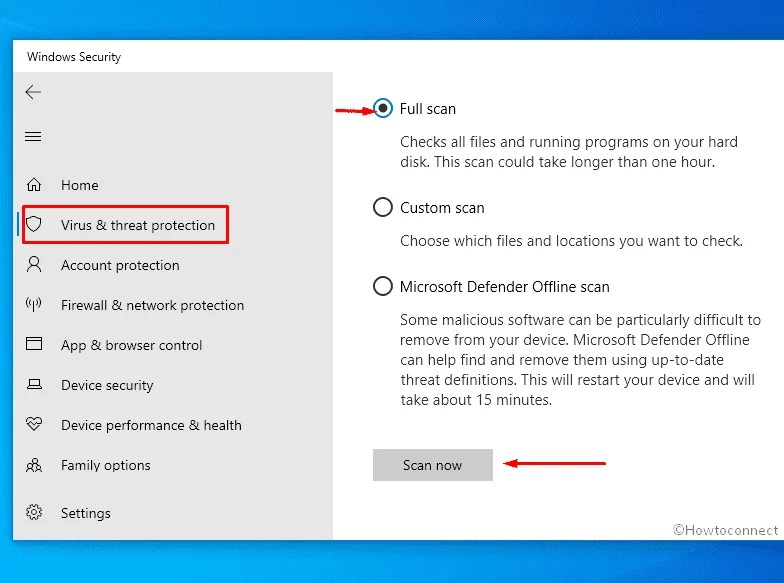The width and height of the screenshot is (784, 583).
Task: Go back with the back arrow
Action: [x=33, y=92]
